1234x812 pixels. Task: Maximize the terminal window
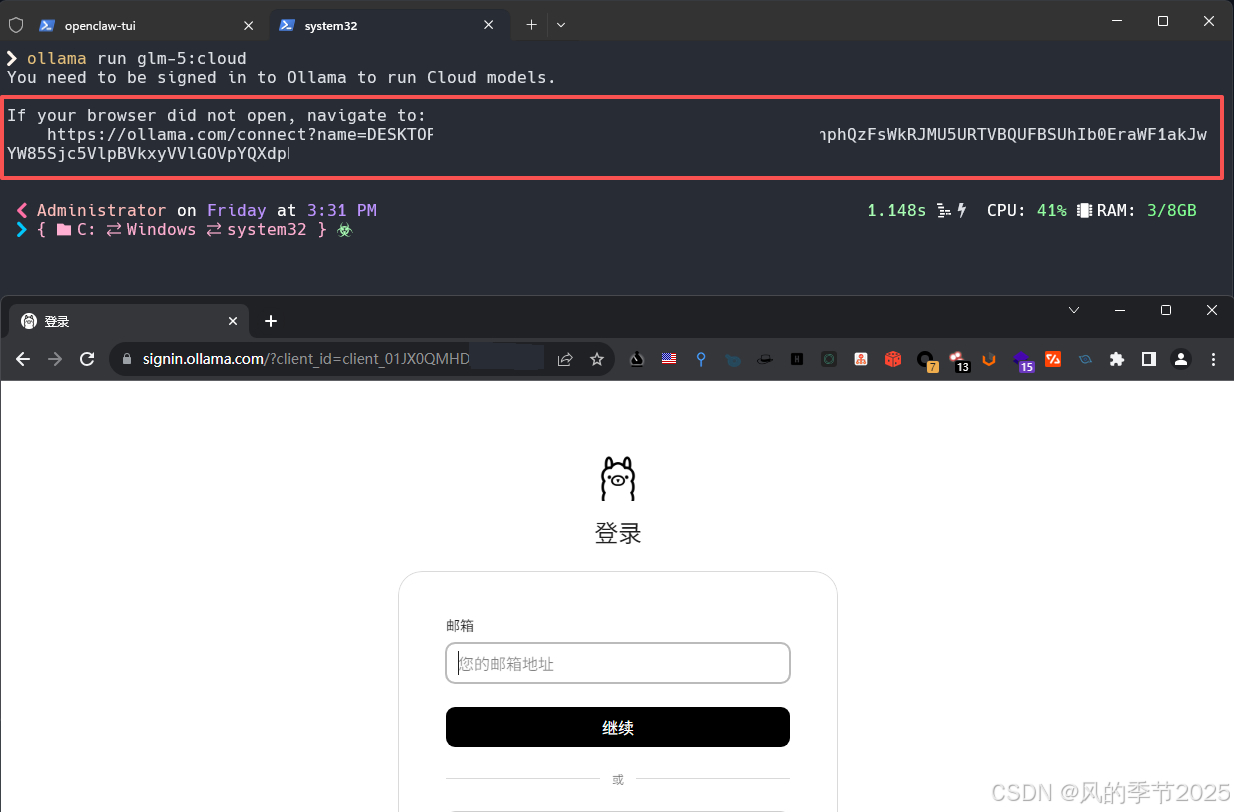1163,21
